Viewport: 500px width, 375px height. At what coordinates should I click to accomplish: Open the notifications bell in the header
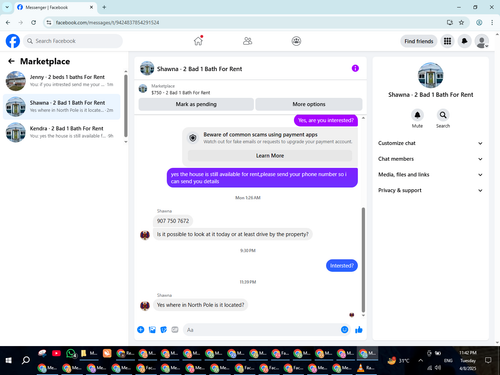[x=464, y=41]
